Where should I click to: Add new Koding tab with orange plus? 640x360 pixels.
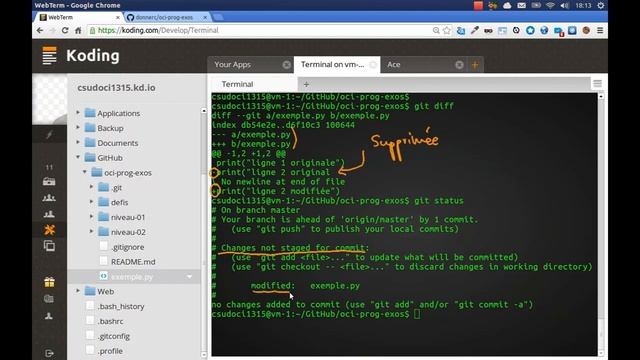[x=475, y=65]
